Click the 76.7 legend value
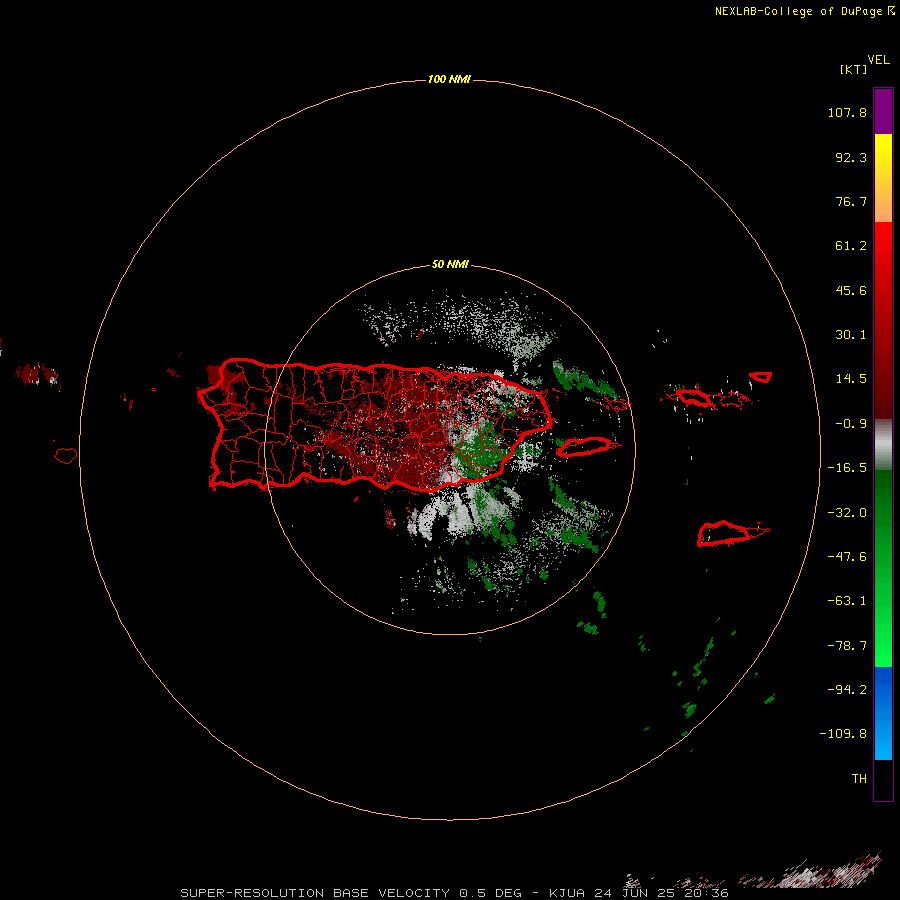This screenshot has height=900, width=900. point(851,201)
